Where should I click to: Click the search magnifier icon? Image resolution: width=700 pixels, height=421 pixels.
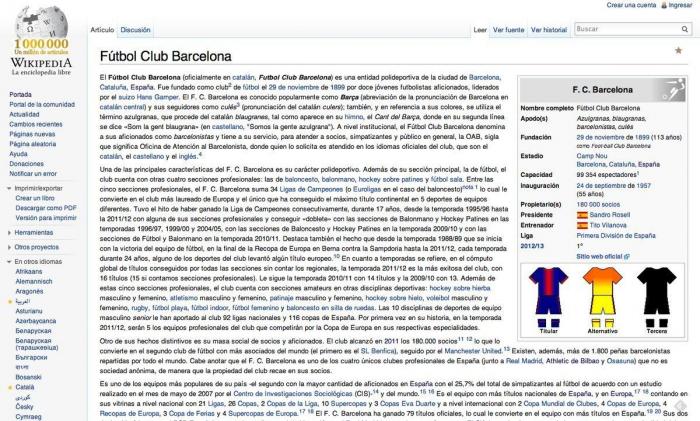point(684,29)
